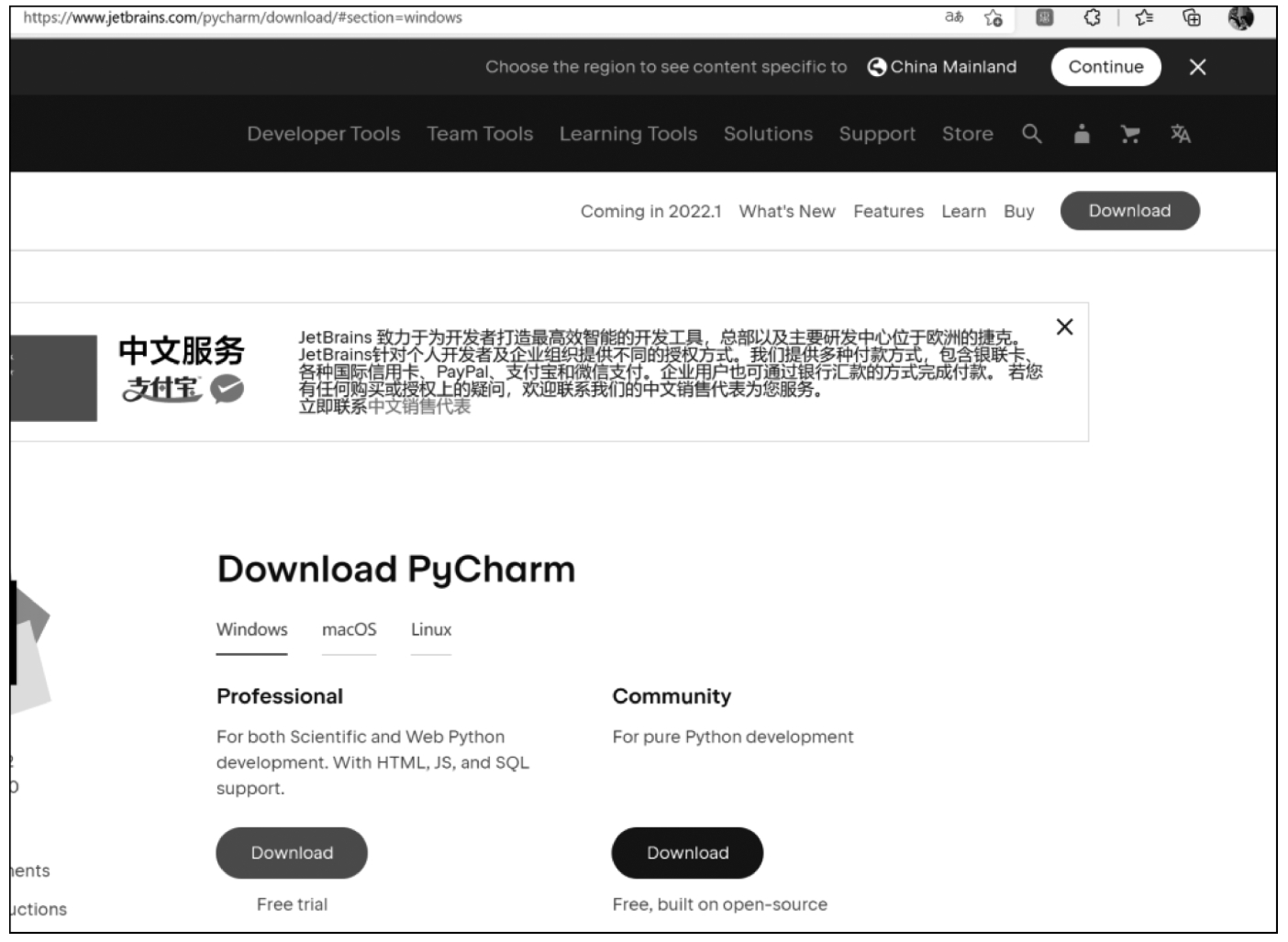Open What's New page link
Screen dimensions: 1288x942
[x=787, y=211]
